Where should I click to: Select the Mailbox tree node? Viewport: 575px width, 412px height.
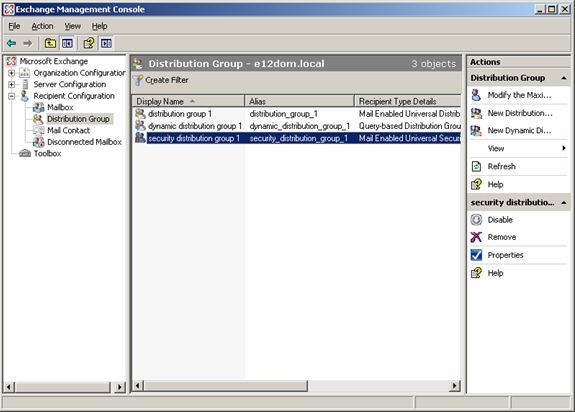pyautogui.click(x=60, y=107)
